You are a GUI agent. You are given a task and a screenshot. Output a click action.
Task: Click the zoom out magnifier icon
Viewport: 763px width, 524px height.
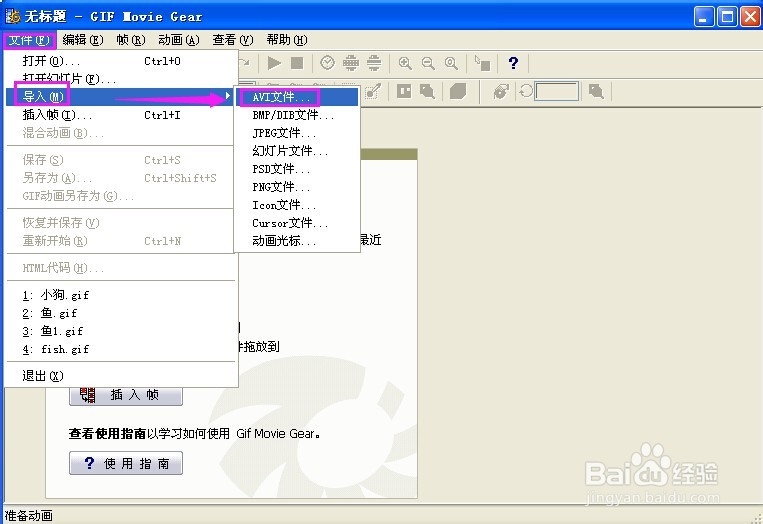(x=428, y=63)
